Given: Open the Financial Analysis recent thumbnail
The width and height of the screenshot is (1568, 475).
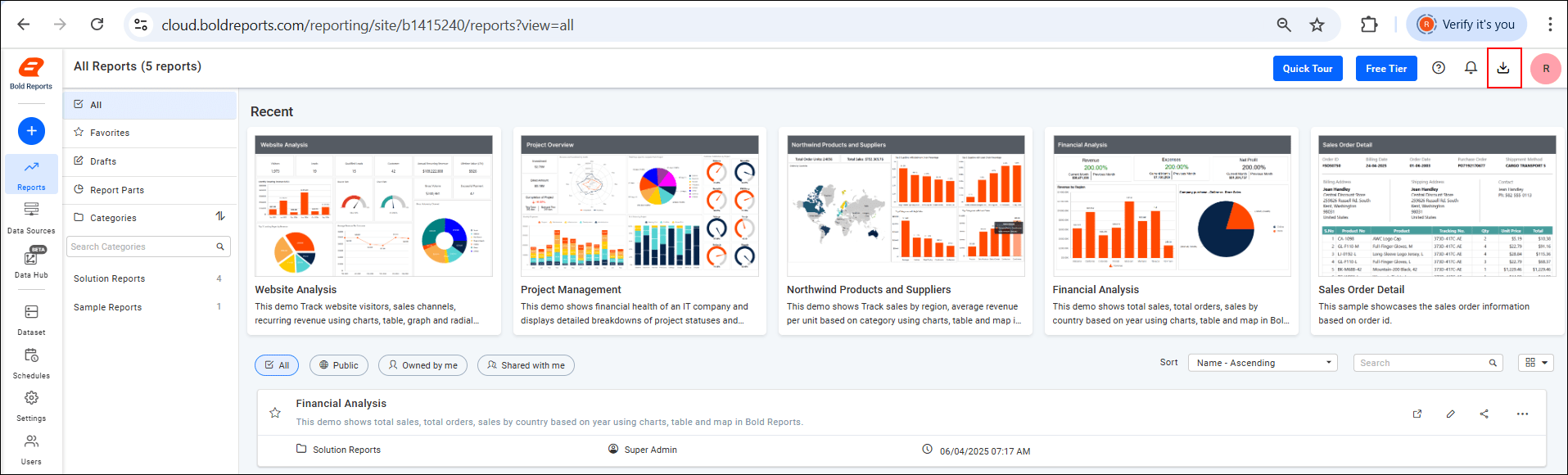Looking at the screenshot, I should tap(1172, 206).
